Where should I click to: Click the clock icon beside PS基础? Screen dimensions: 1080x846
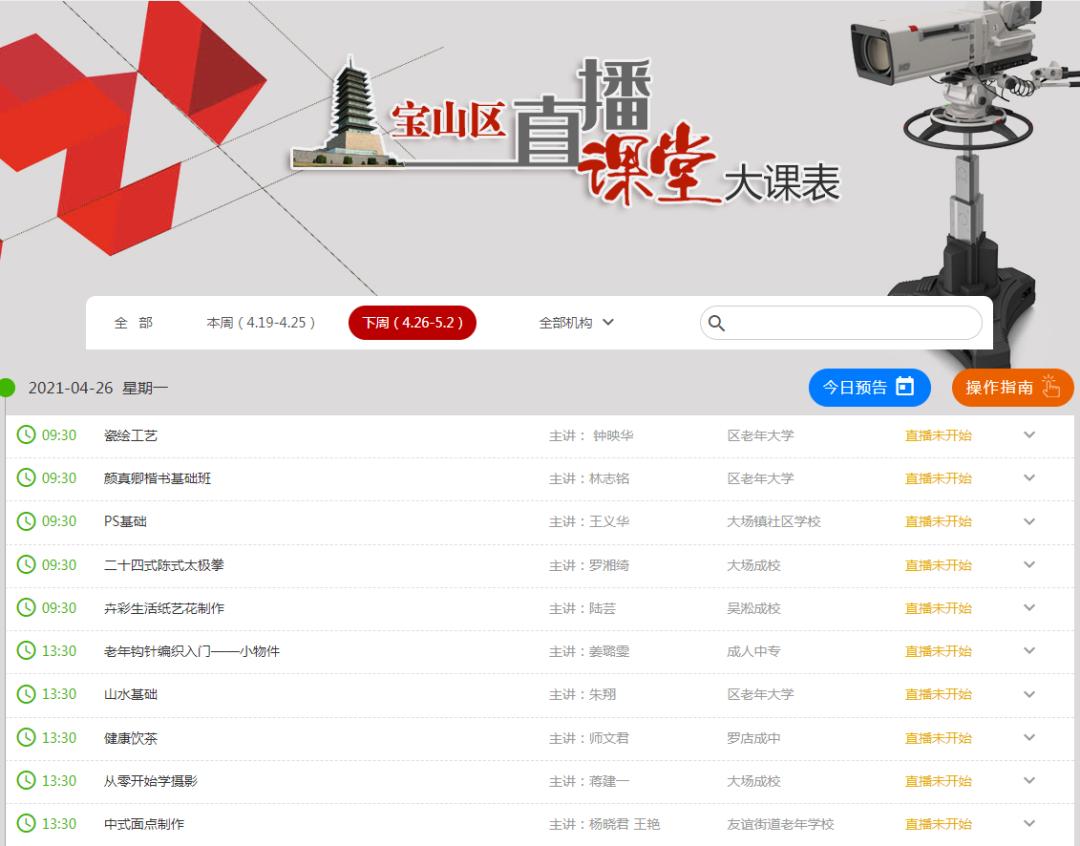point(26,521)
